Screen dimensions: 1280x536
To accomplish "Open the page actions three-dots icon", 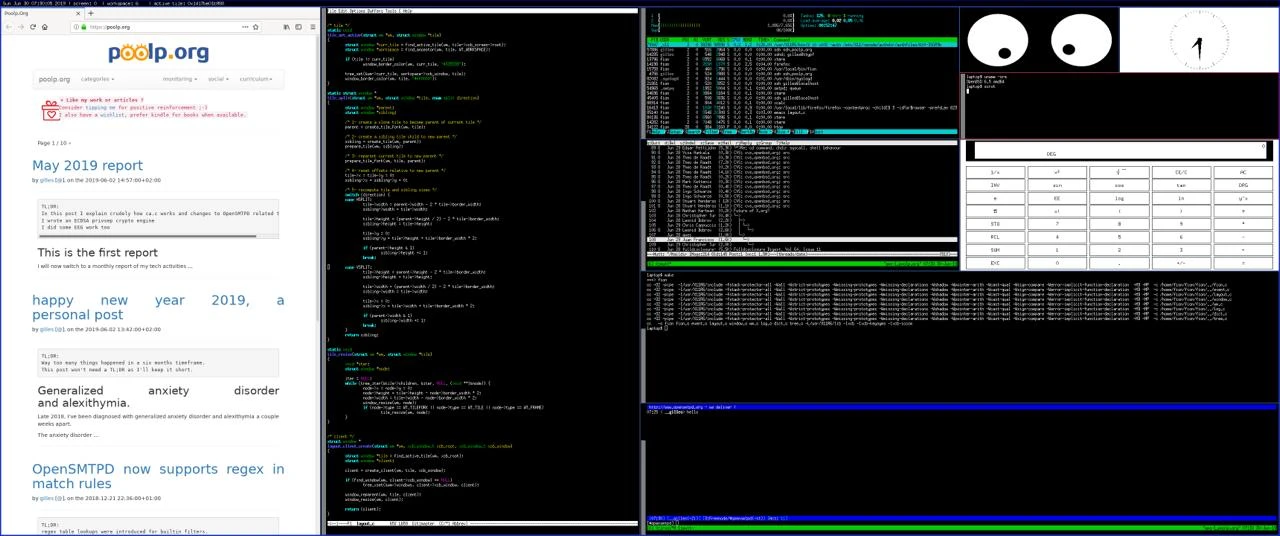I will pos(243,27).
